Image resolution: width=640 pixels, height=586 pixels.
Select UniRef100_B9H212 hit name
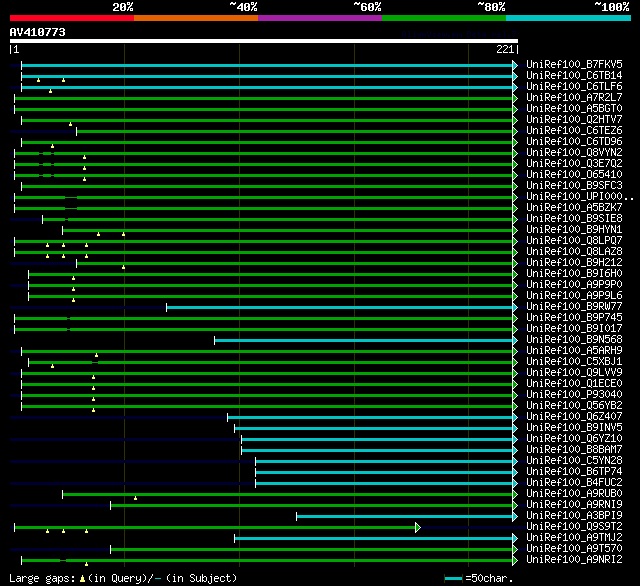pos(574,263)
